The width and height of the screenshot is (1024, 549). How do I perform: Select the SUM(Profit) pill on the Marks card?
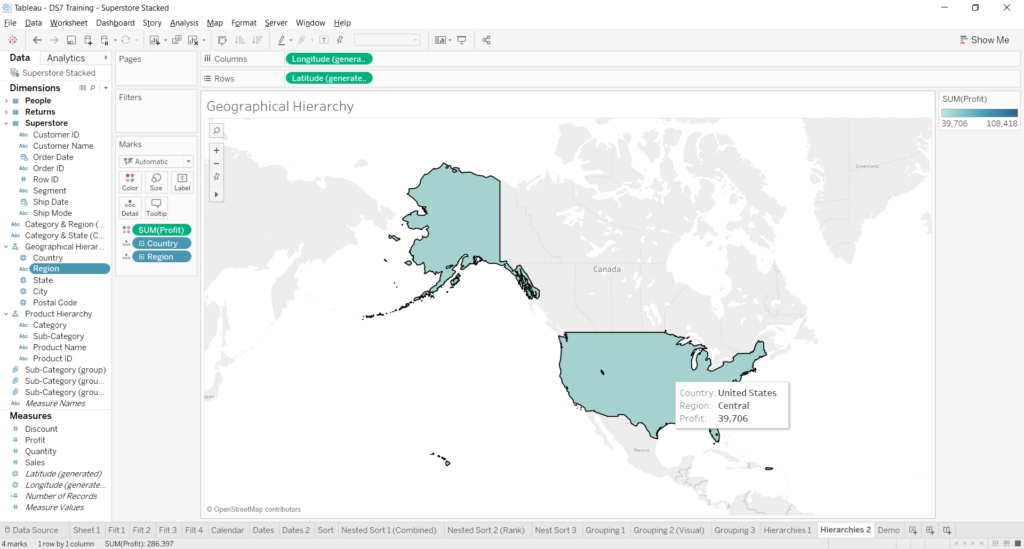pyautogui.click(x=161, y=230)
